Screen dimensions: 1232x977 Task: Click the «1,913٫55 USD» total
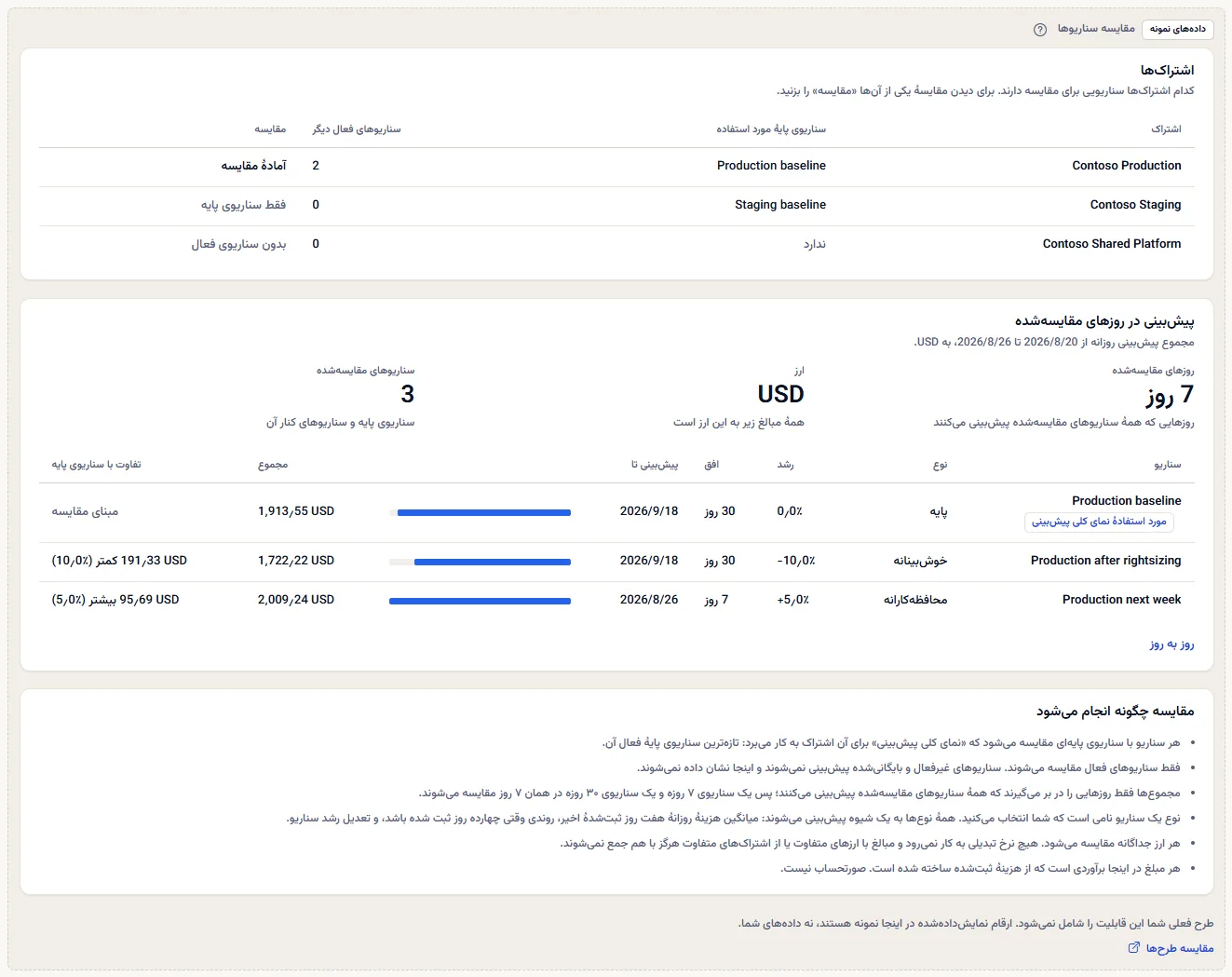(296, 511)
